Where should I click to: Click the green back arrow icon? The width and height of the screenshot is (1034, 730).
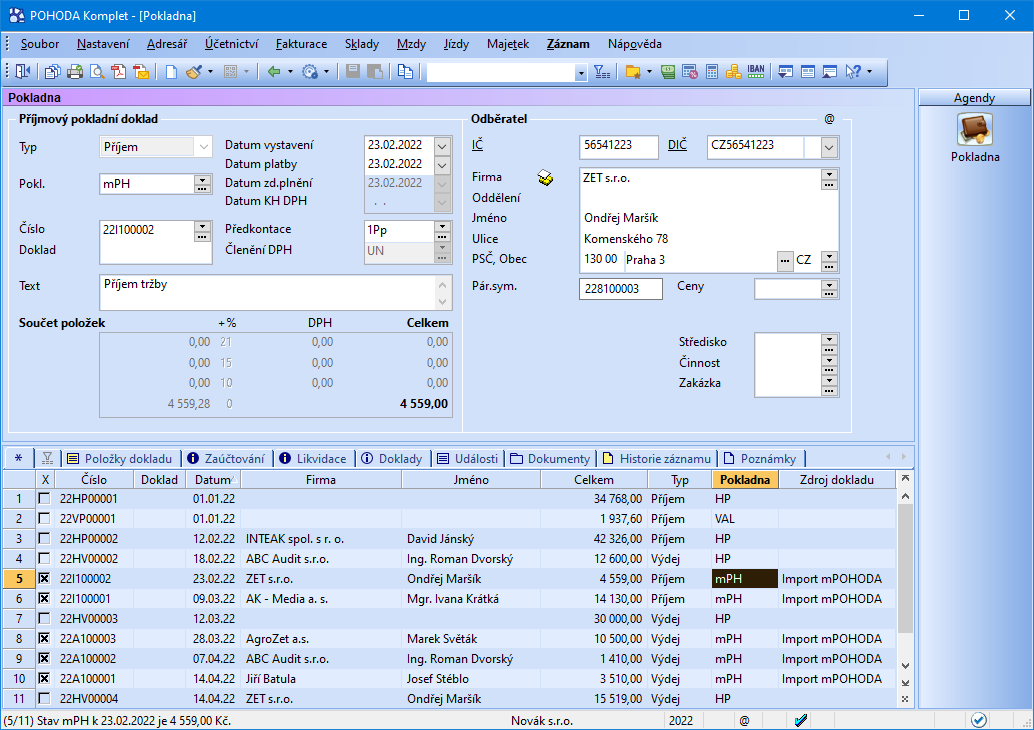(274, 71)
